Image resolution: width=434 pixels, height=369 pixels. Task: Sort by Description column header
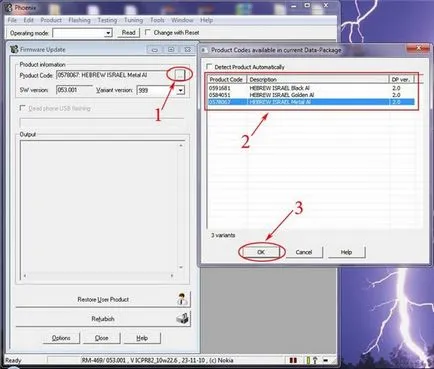318,80
